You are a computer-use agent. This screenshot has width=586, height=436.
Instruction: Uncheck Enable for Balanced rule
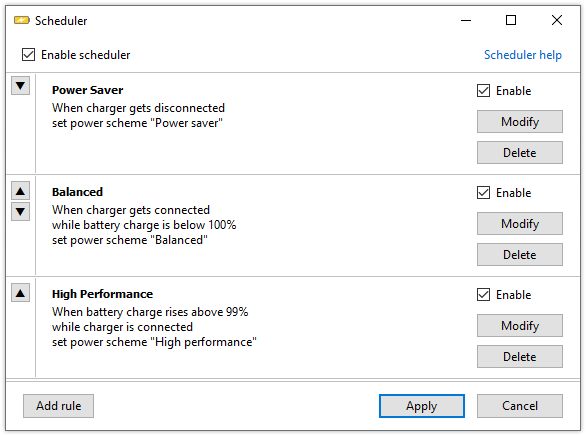click(483, 192)
